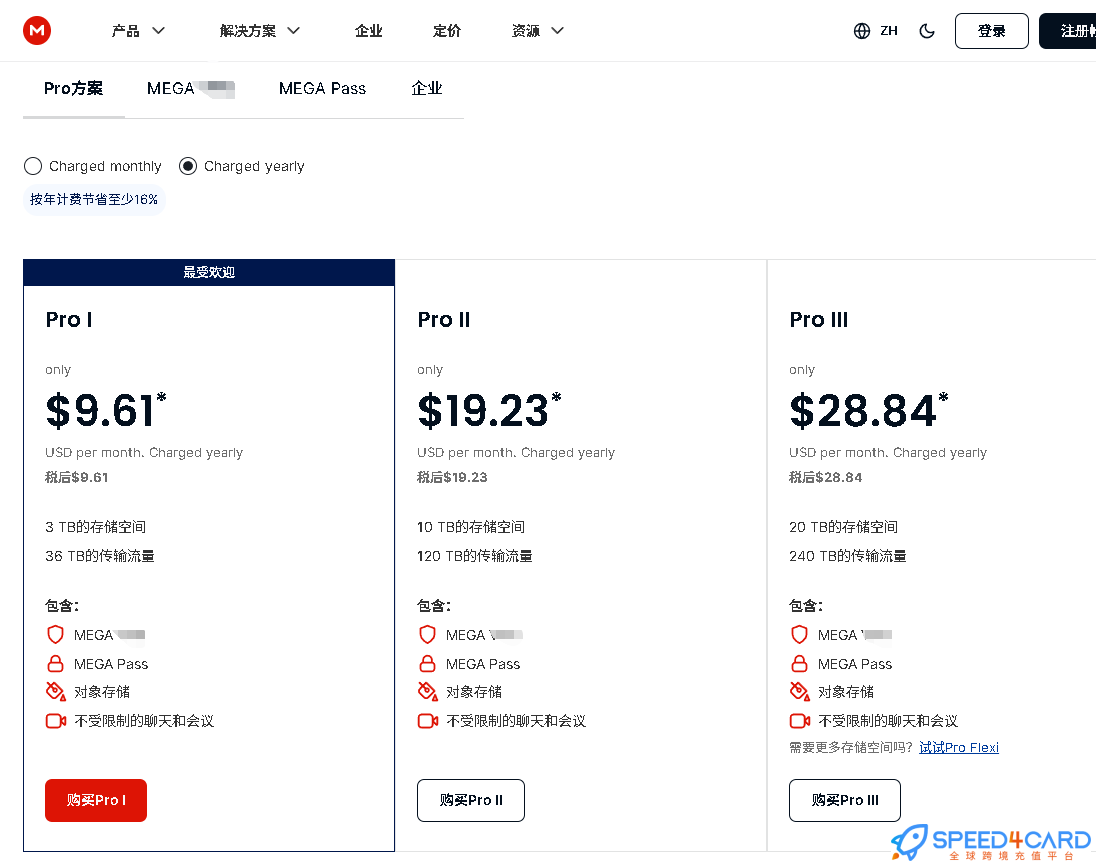Screen dimensions: 1096x866
Task: Open 定价 in the navigation bar
Action: (x=447, y=31)
